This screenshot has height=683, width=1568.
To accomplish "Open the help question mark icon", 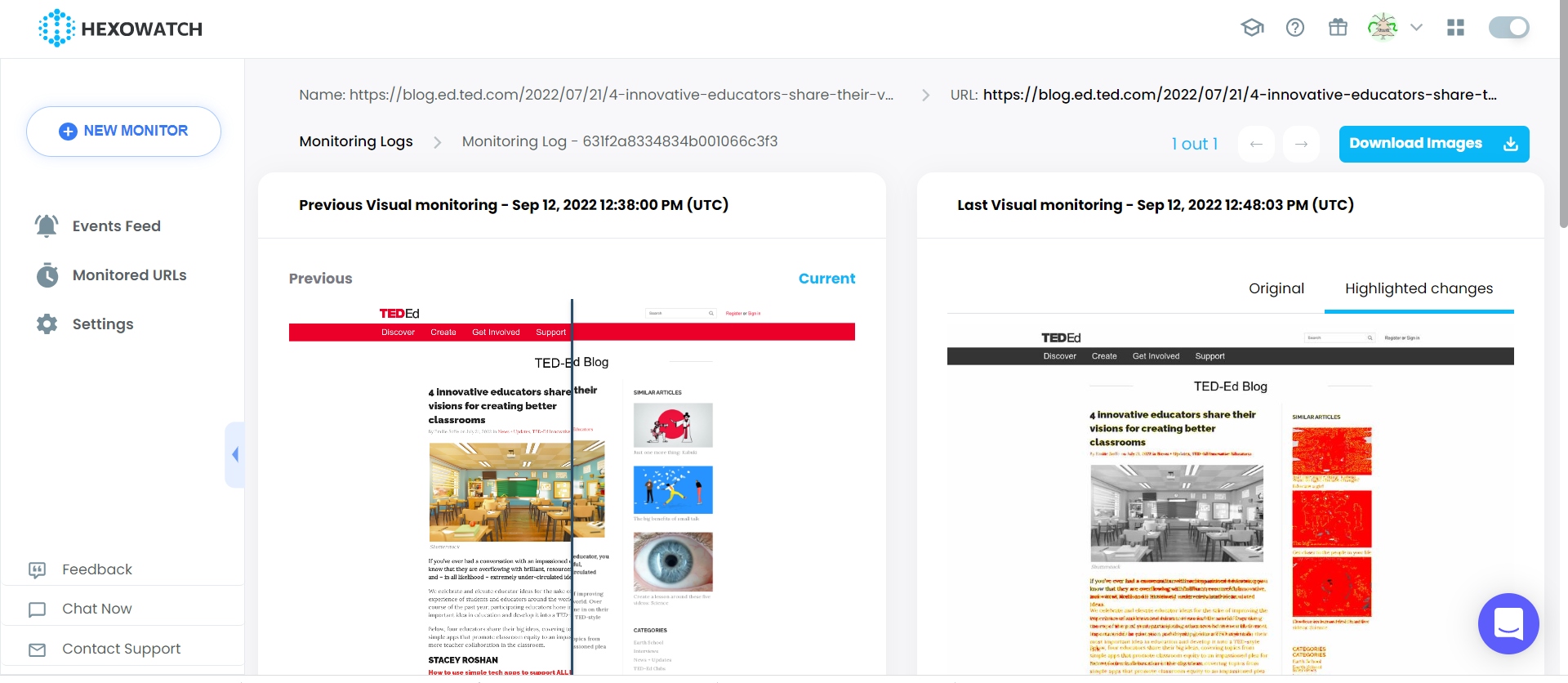I will (x=1295, y=28).
